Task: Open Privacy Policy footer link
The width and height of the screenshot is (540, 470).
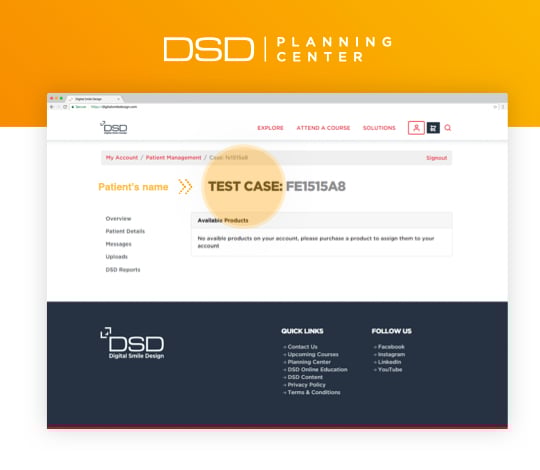Action: [307, 385]
